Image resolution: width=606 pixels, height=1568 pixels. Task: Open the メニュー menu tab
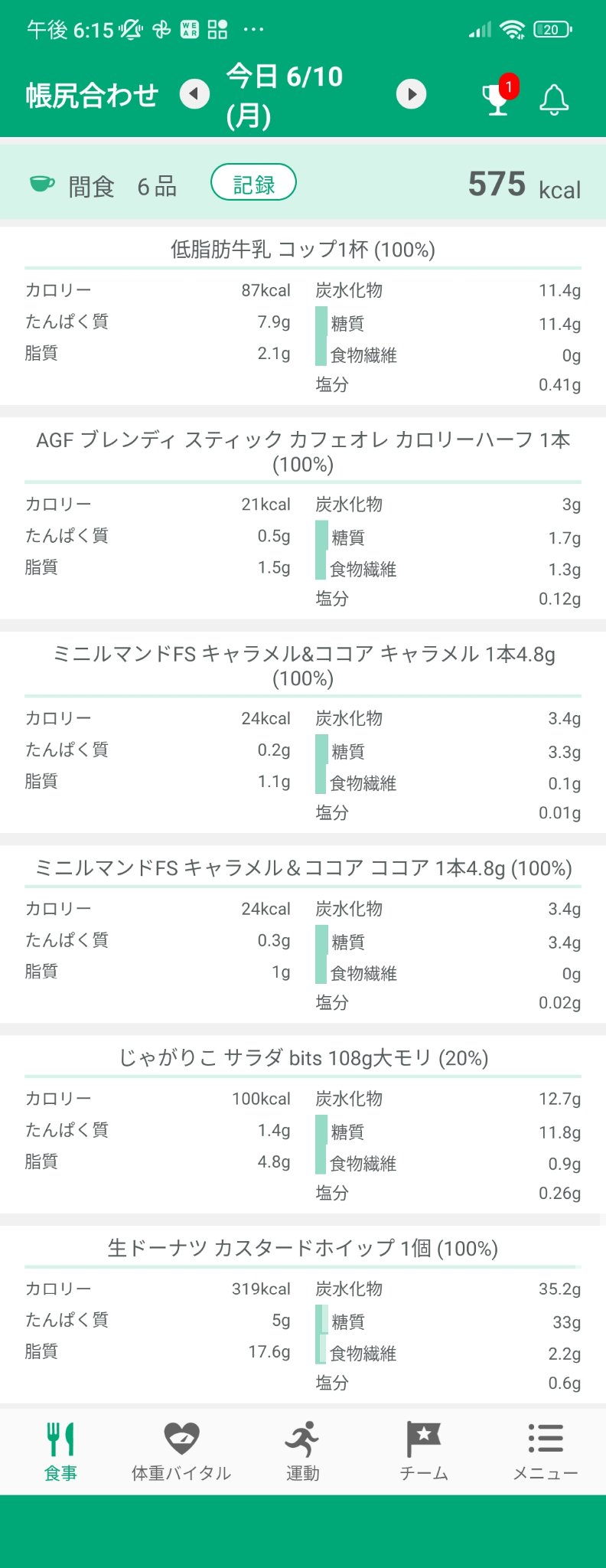[x=545, y=1451]
